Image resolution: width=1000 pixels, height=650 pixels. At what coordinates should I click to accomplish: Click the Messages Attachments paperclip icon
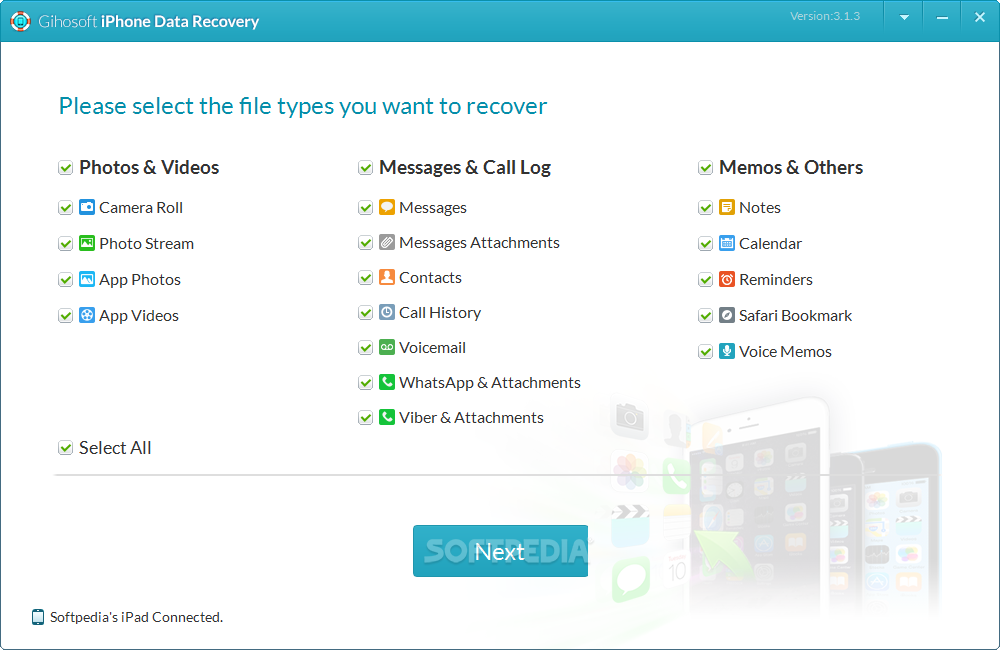(386, 242)
